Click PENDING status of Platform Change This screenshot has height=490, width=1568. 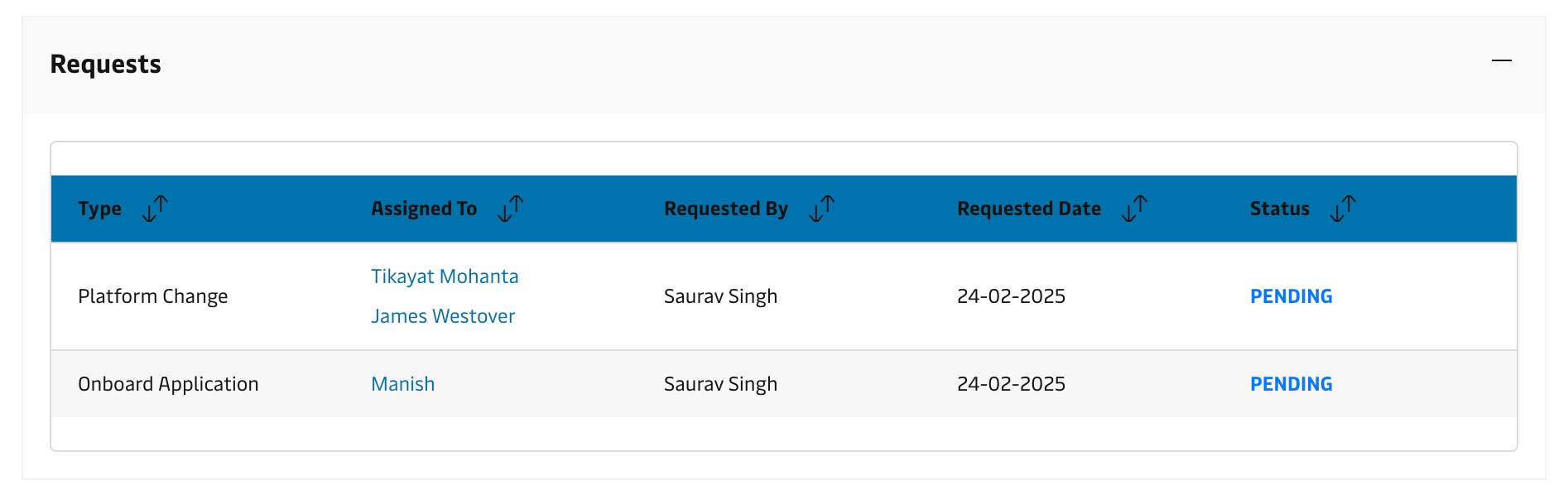point(1291,296)
